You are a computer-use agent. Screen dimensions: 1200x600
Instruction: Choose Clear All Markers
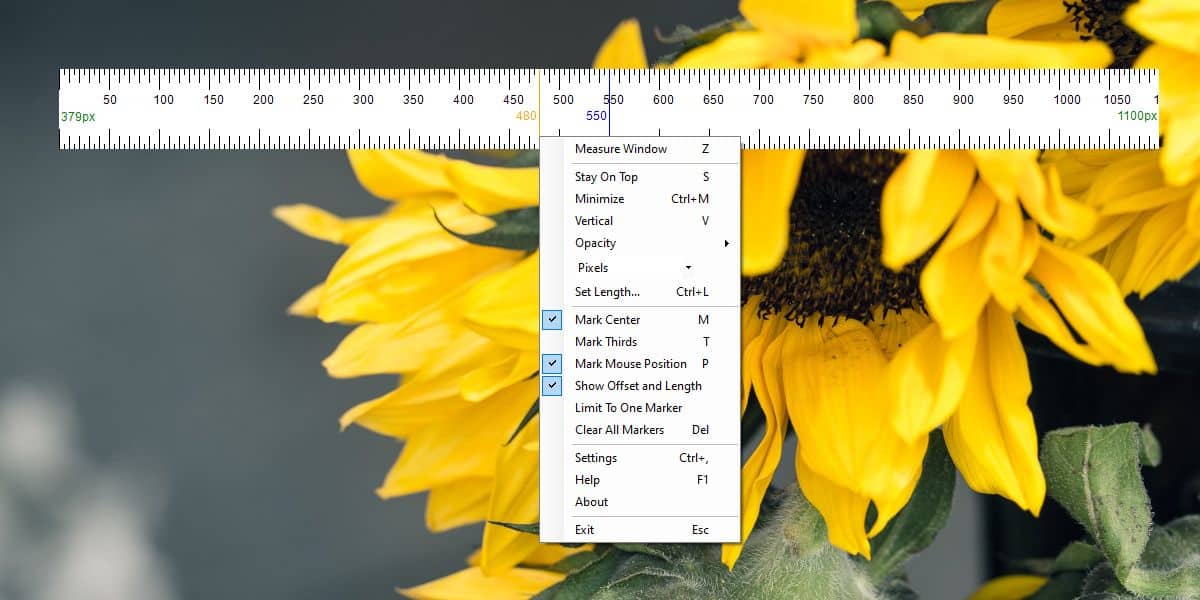point(640,430)
